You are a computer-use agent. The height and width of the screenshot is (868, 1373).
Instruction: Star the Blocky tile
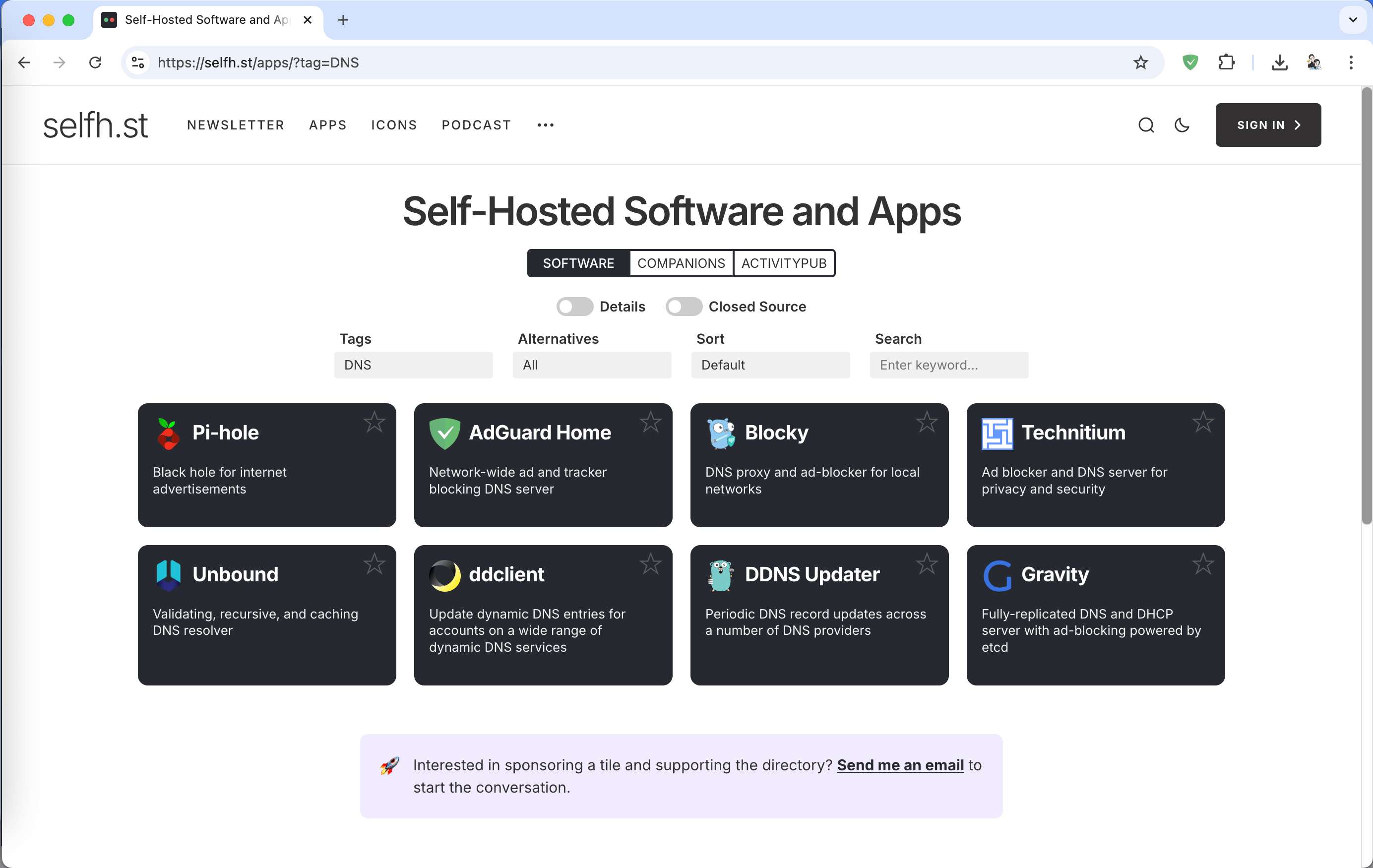(927, 423)
